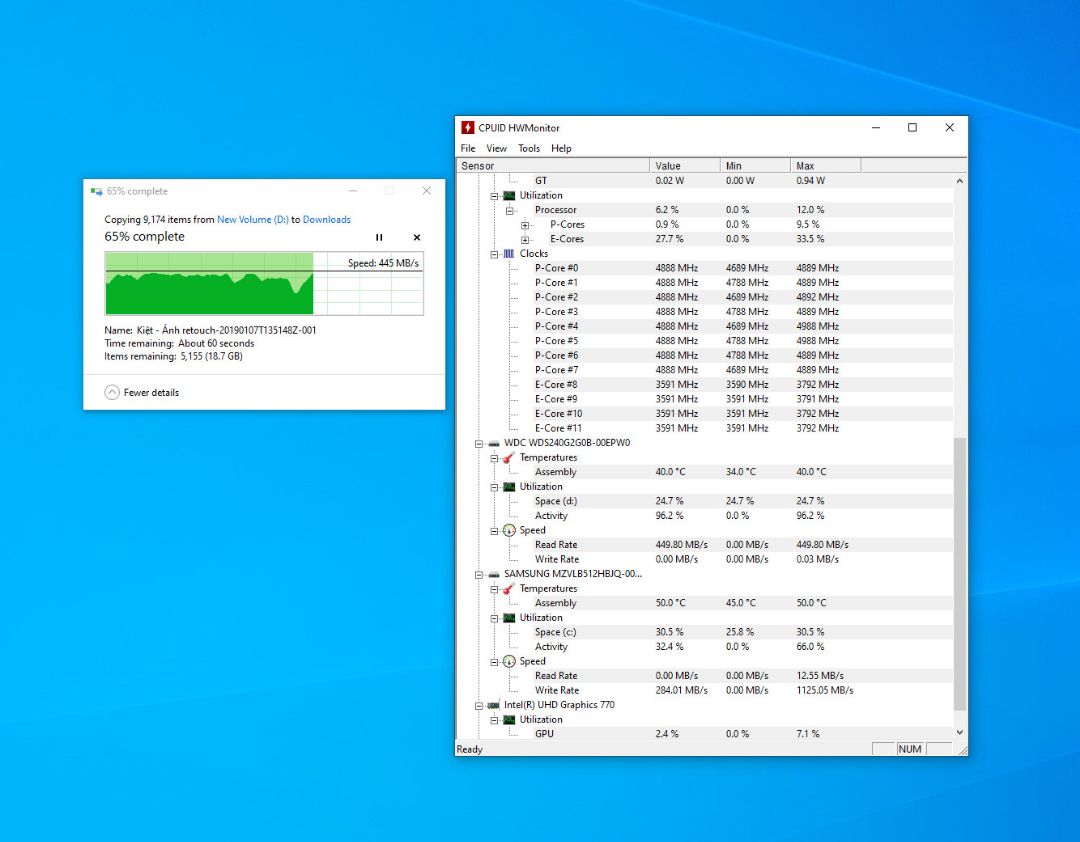Expand the E-Cores utilization node
Viewport: 1080px width, 842px height.
coord(525,240)
